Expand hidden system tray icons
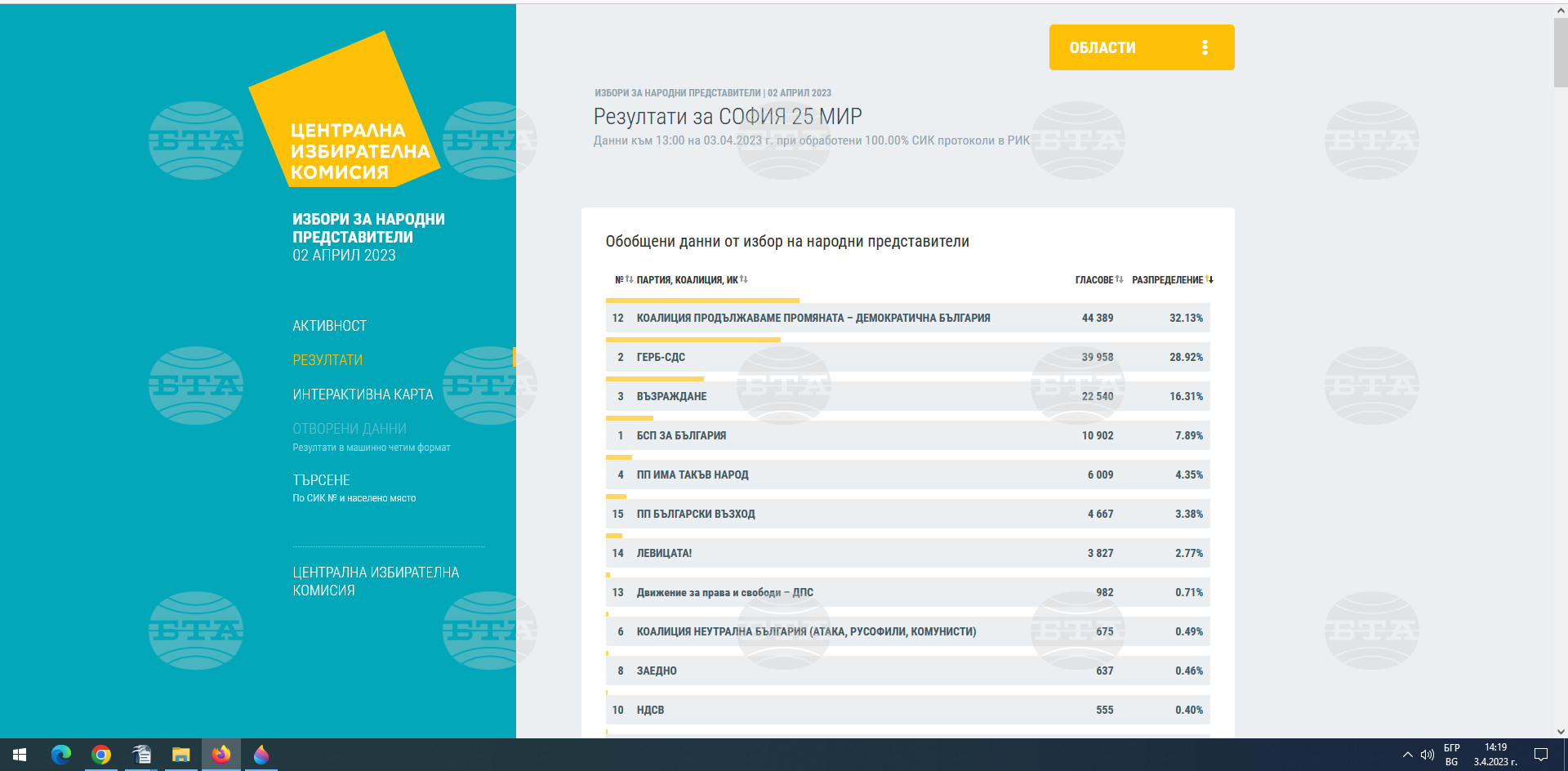 coord(1407,755)
